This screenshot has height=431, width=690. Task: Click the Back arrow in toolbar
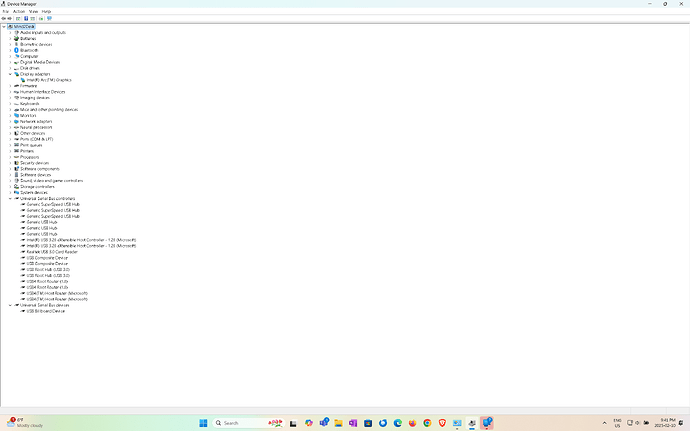click(x=4, y=18)
